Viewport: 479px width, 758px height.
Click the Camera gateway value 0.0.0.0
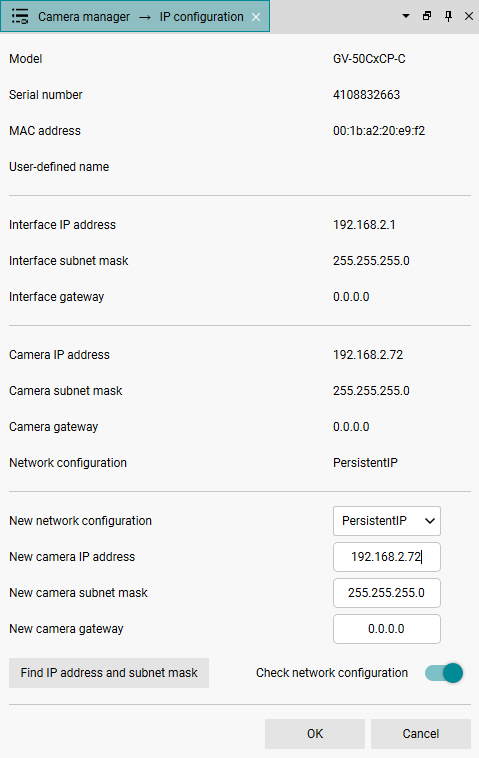click(x=351, y=427)
